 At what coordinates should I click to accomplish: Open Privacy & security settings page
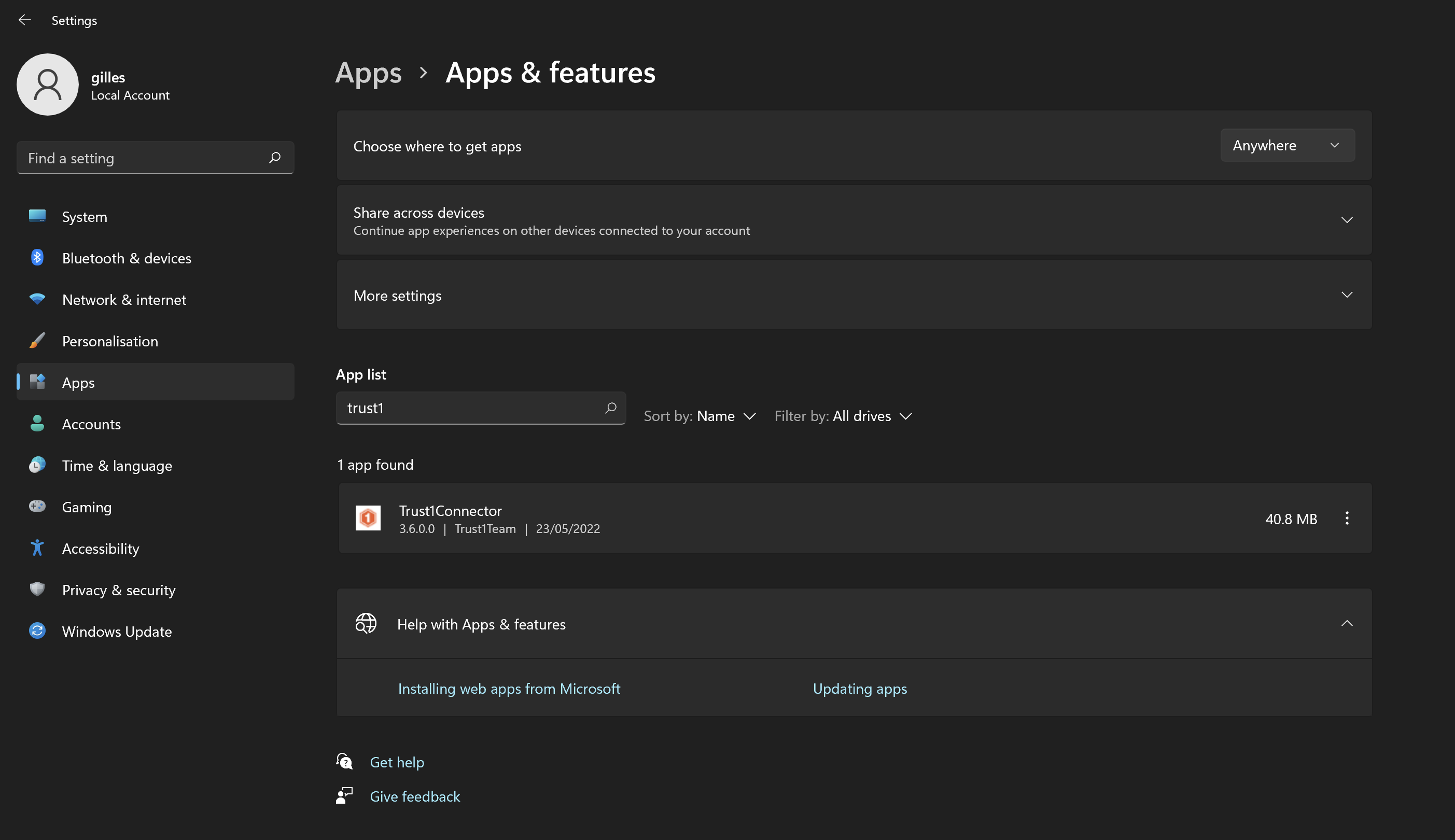pyautogui.click(x=119, y=590)
